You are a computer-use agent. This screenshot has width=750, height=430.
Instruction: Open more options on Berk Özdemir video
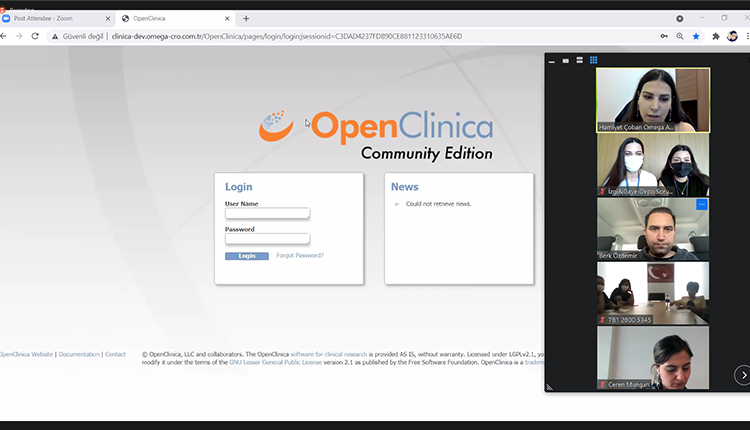click(701, 205)
